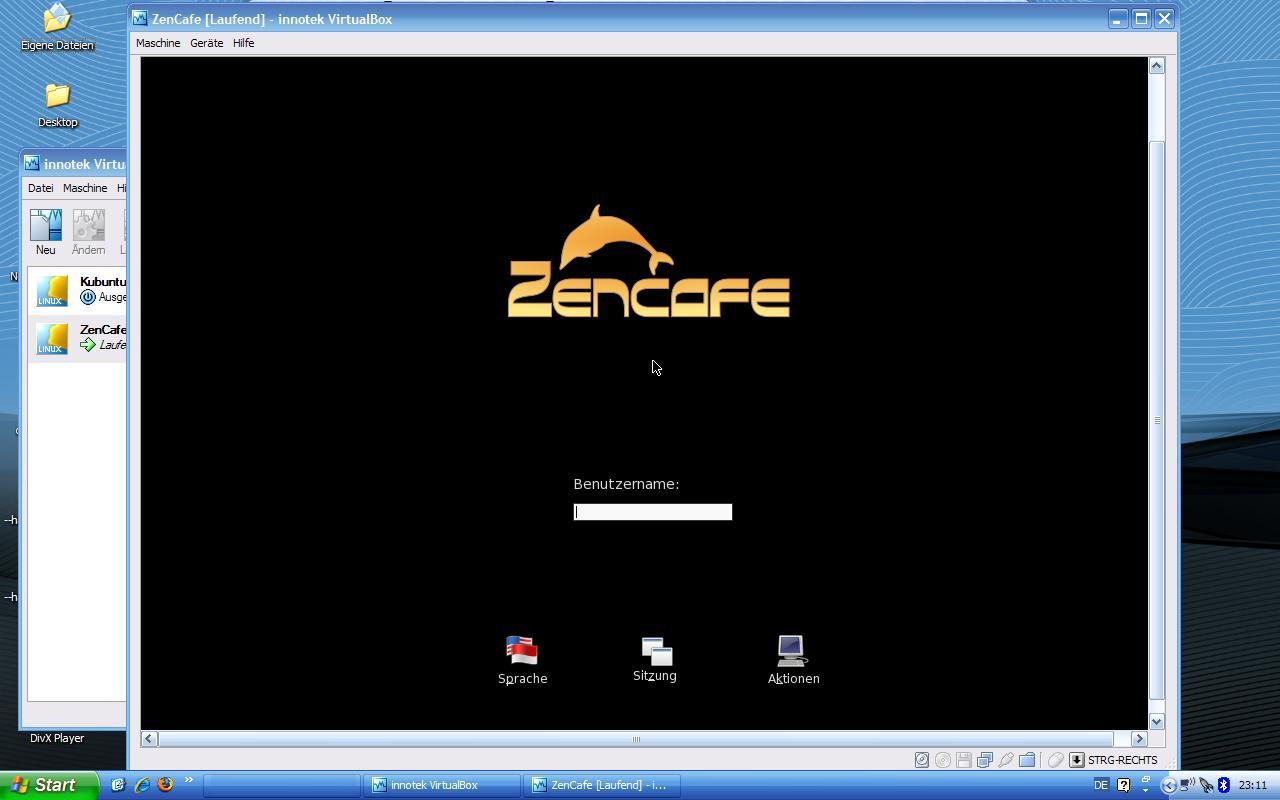
Task: Launch Firefox from quick launch
Action: tap(165, 785)
